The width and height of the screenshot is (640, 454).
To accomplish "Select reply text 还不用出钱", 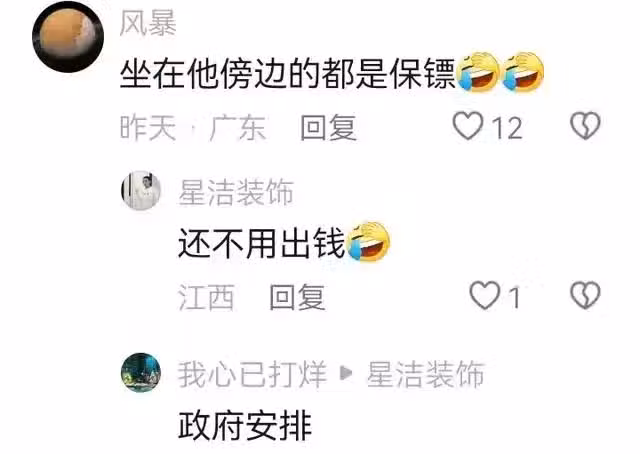I will [x=262, y=243].
